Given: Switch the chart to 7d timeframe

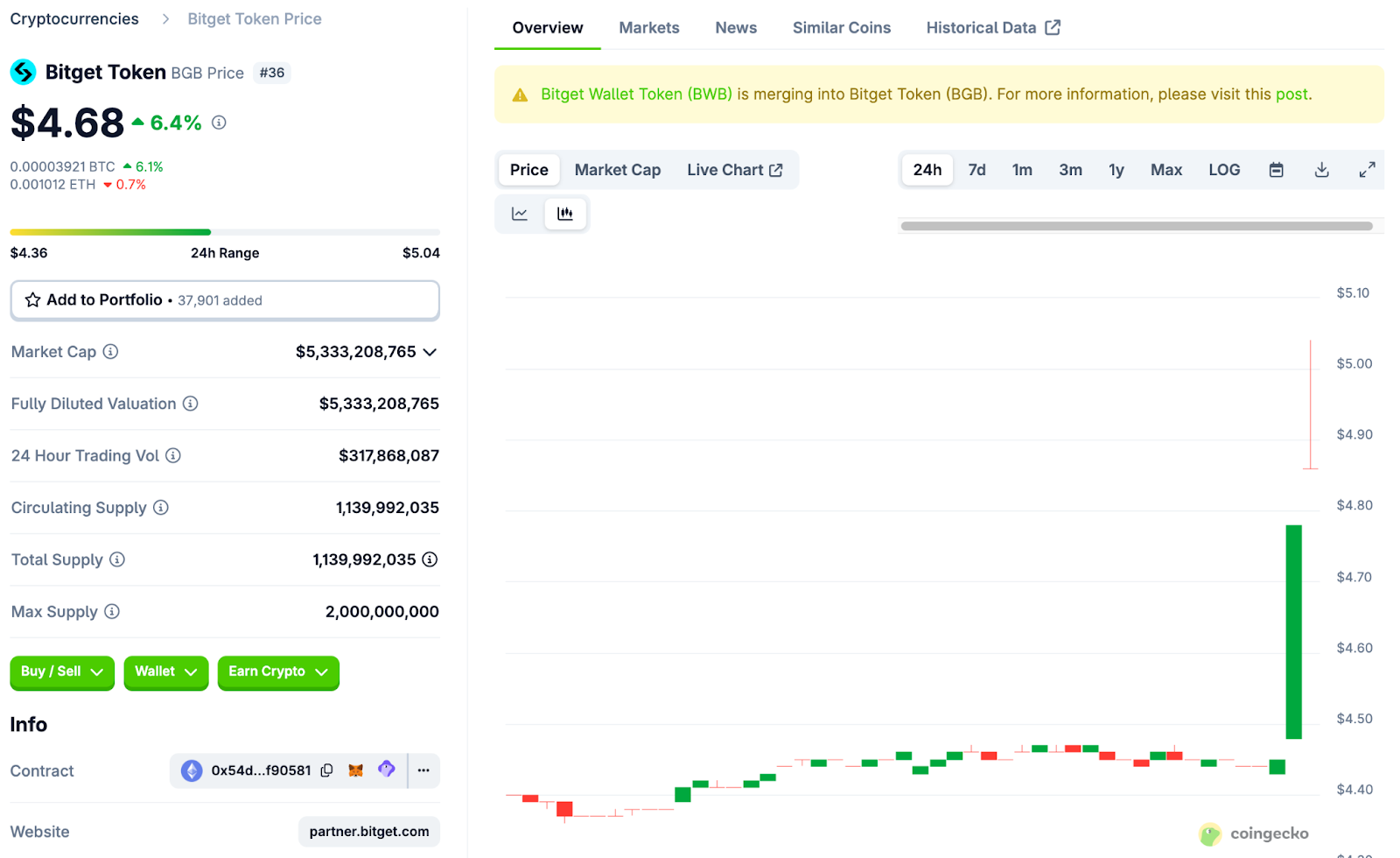Looking at the screenshot, I should (x=976, y=169).
